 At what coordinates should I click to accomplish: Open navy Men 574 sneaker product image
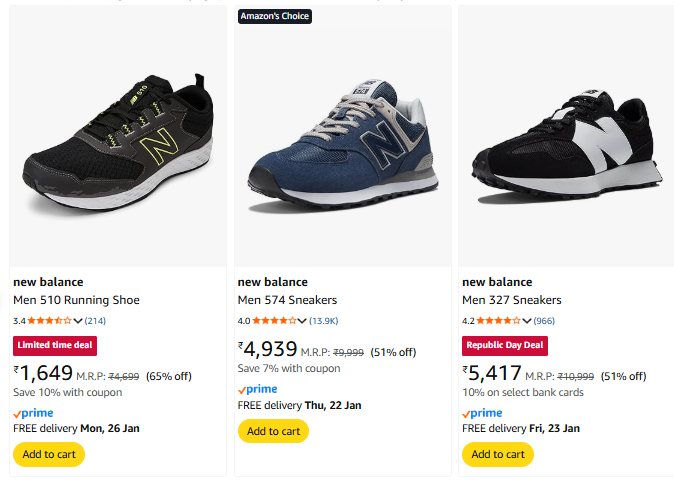(x=342, y=140)
